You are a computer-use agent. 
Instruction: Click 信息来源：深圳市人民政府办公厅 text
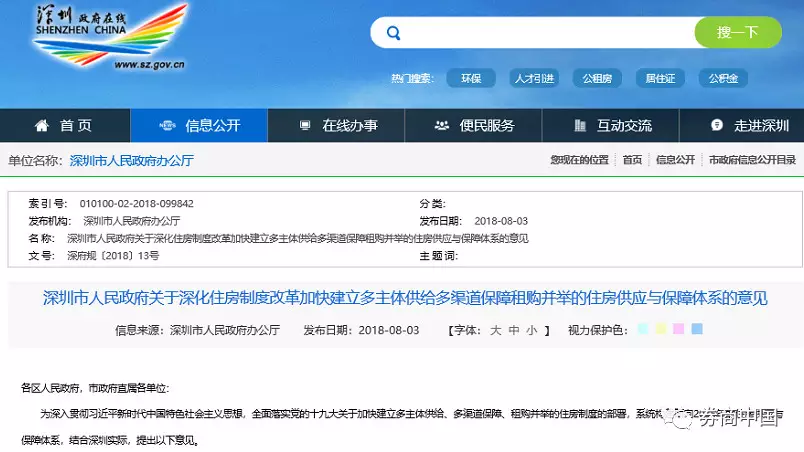point(197,330)
